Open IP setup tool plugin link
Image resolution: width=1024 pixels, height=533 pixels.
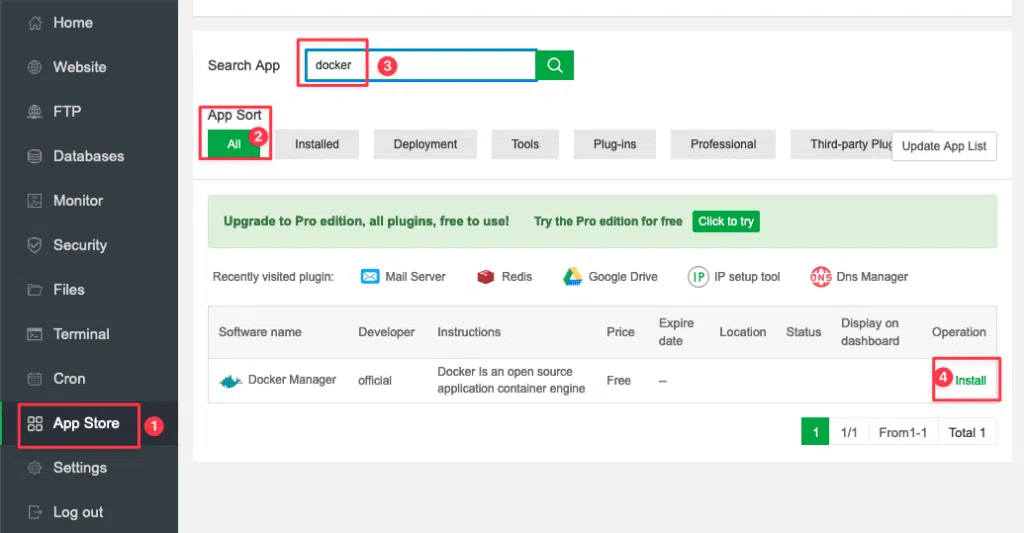(746, 277)
